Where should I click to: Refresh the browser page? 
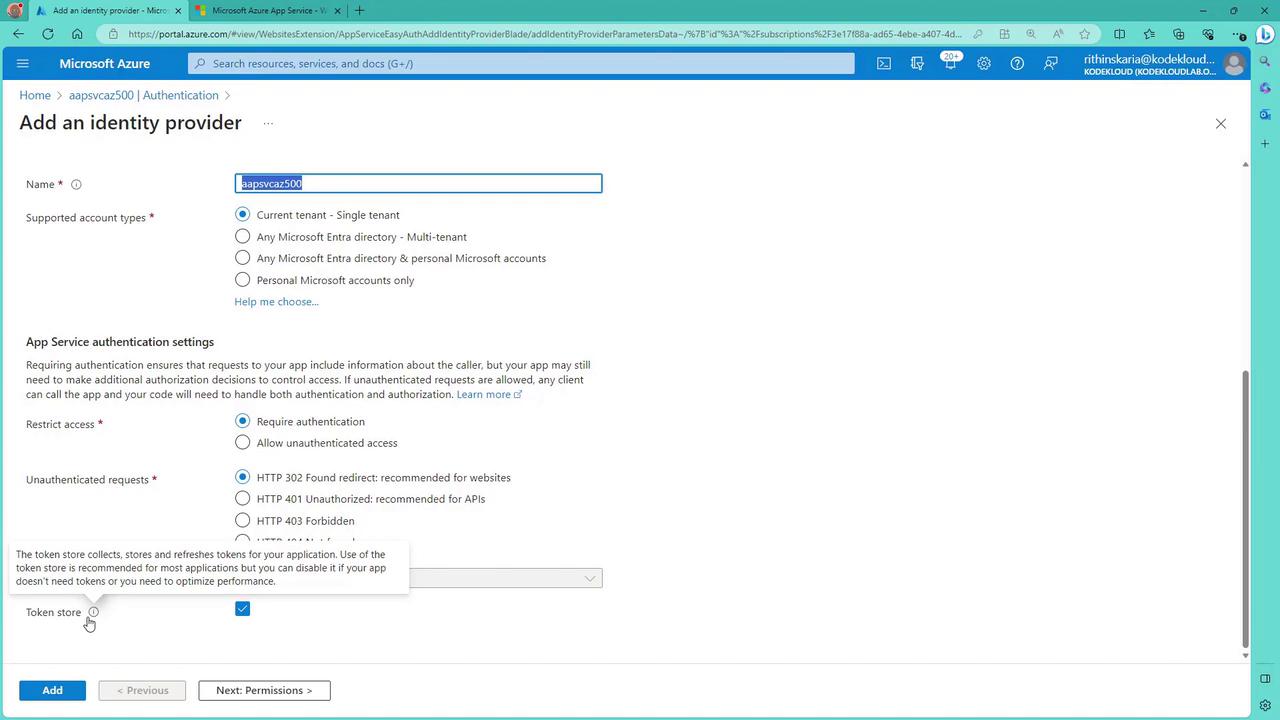click(47, 34)
